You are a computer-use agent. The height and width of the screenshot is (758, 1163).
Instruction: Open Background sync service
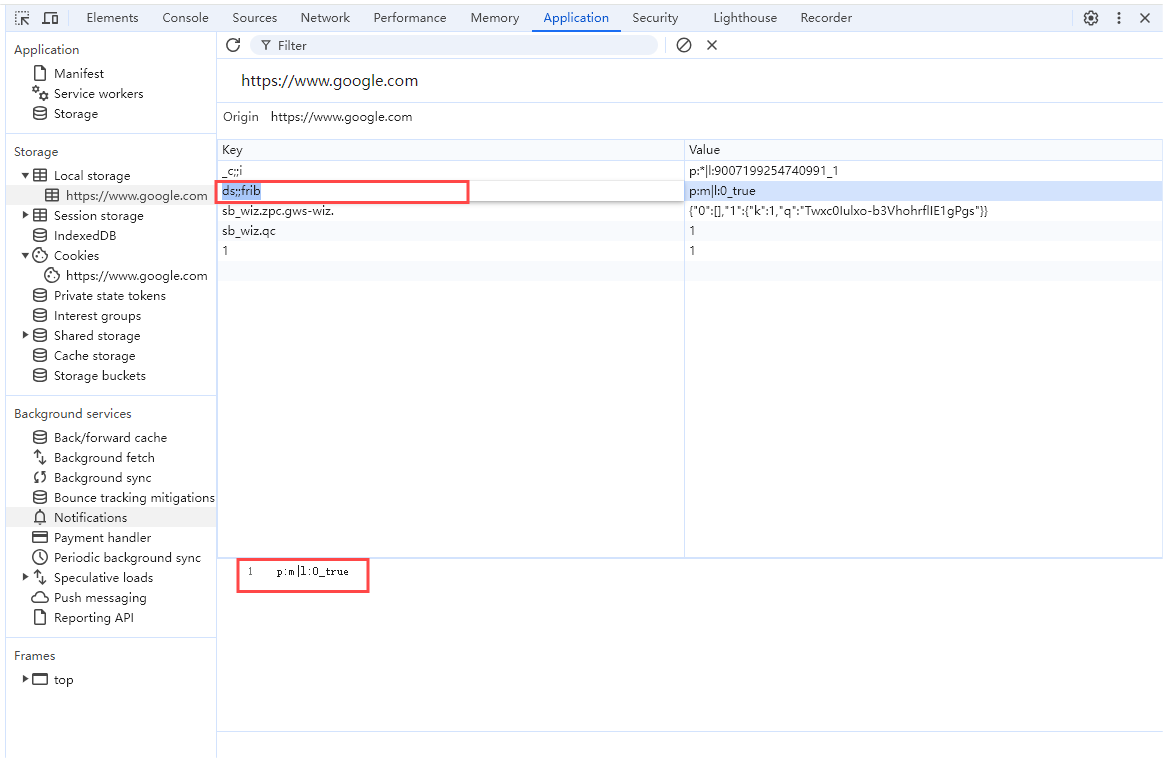(x=102, y=478)
